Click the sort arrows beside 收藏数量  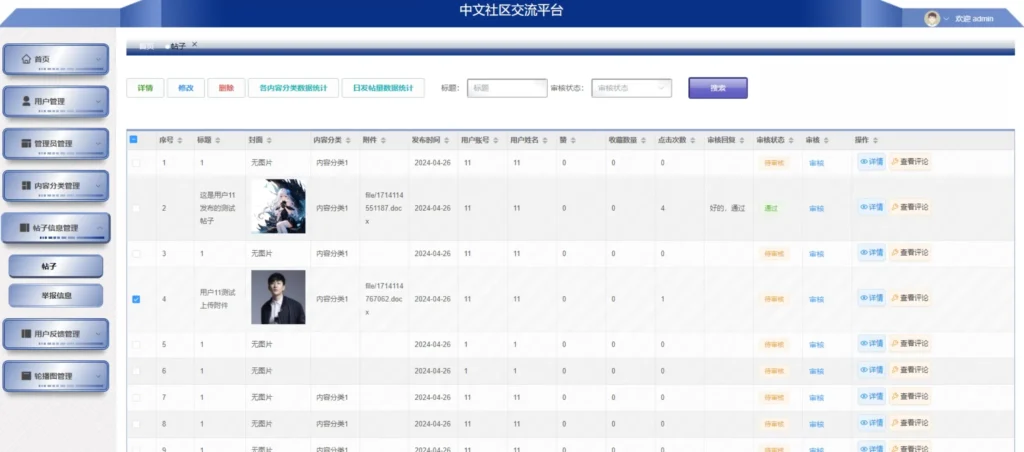pos(643,140)
